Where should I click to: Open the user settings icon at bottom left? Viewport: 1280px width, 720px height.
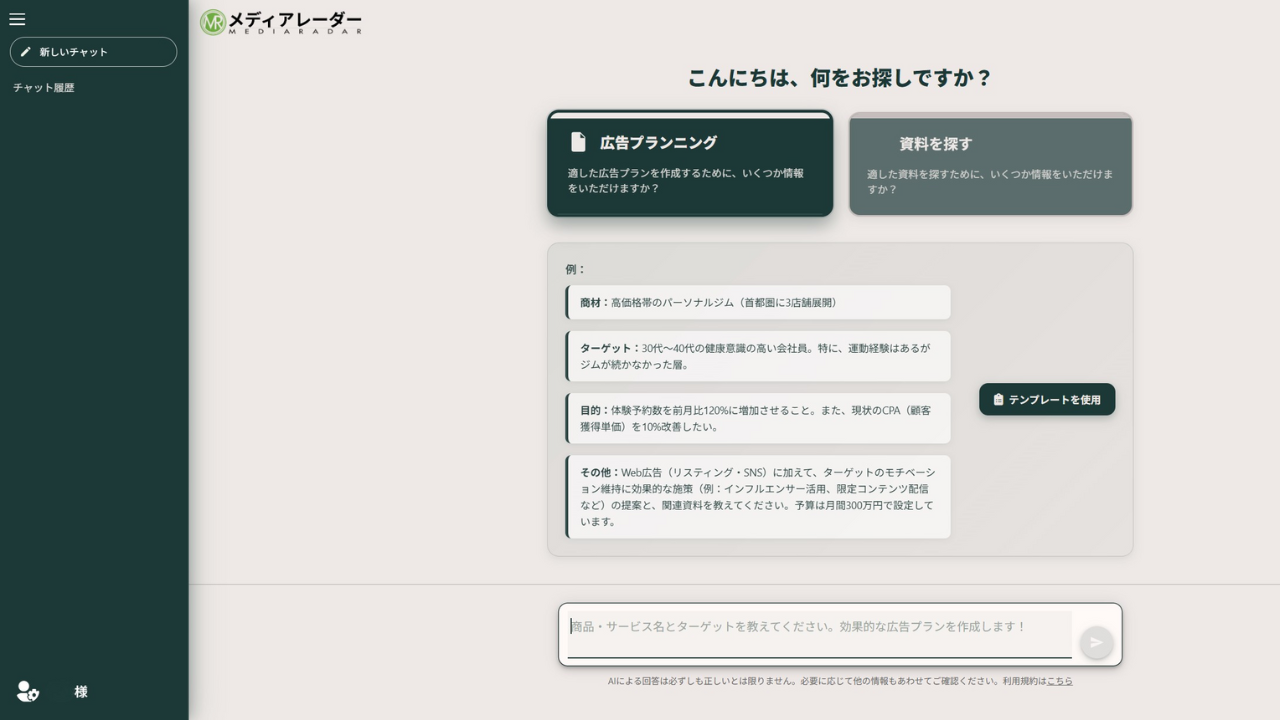(x=27, y=691)
